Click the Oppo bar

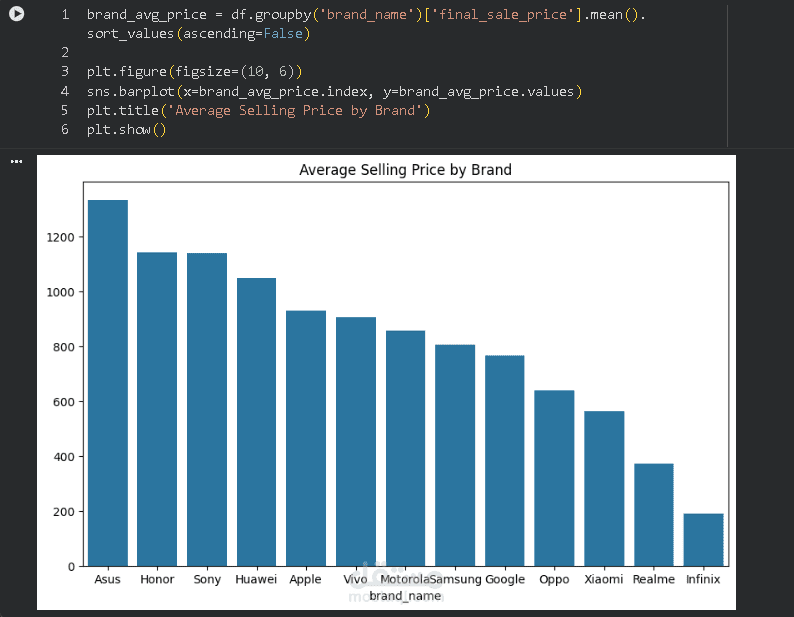(x=554, y=478)
